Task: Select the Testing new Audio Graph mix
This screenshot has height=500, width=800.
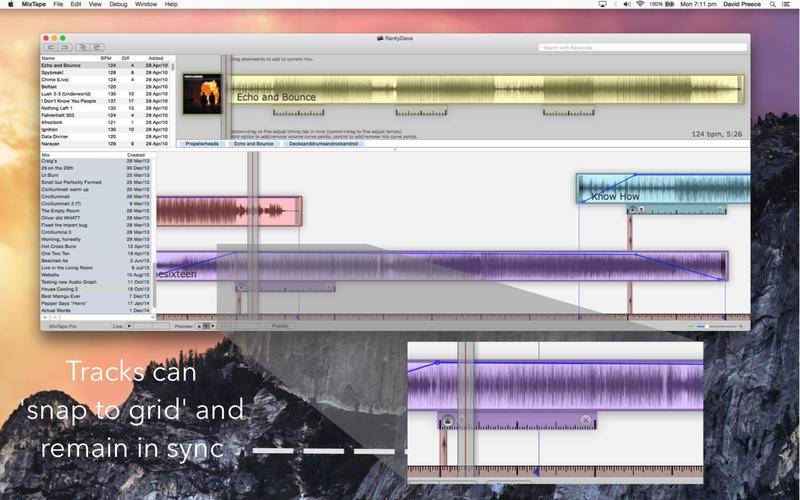Action: point(96,282)
